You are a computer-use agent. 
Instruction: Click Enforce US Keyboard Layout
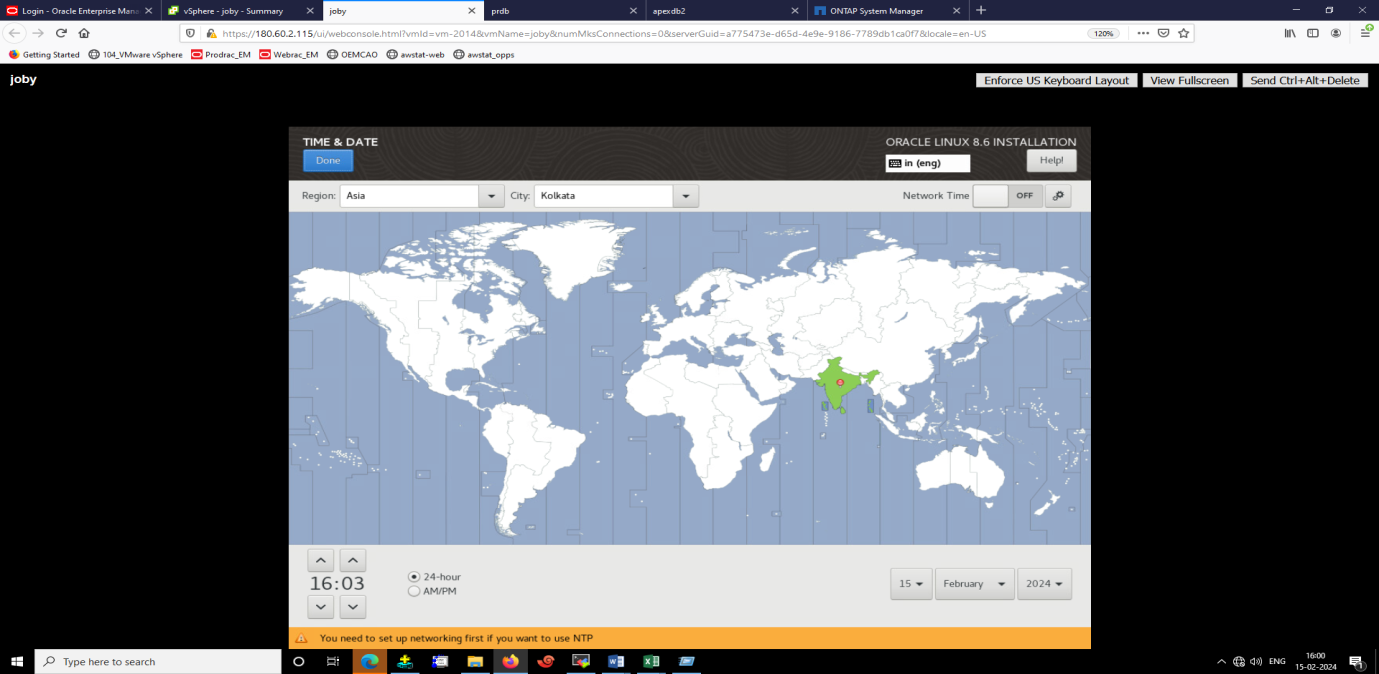click(1056, 80)
